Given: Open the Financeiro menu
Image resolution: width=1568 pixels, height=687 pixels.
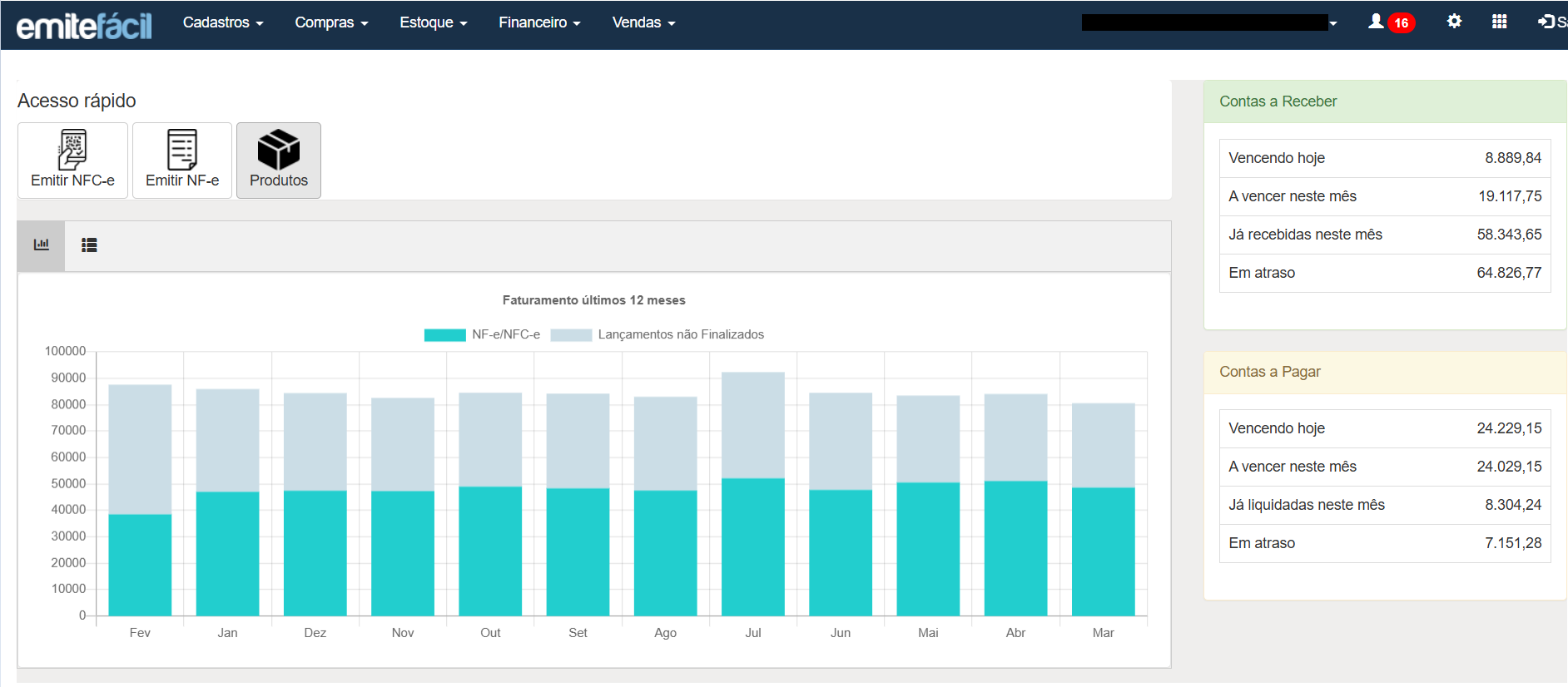Looking at the screenshot, I should pyautogui.click(x=538, y=22).
